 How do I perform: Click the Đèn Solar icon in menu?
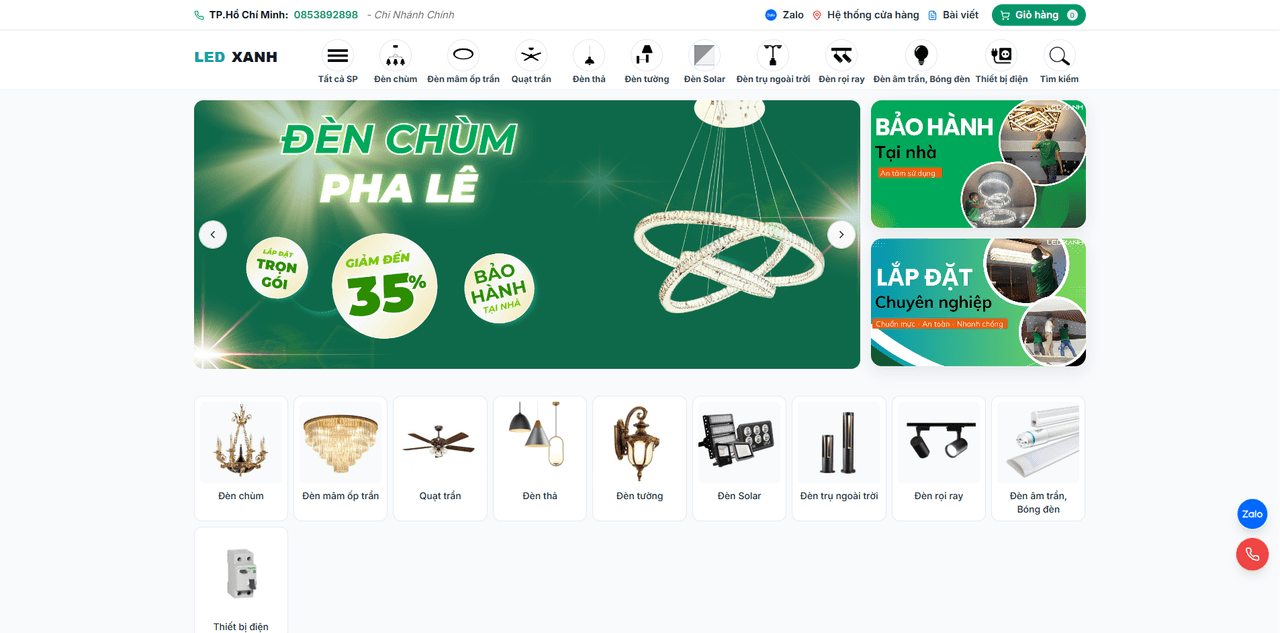click(x=703, y=56)
